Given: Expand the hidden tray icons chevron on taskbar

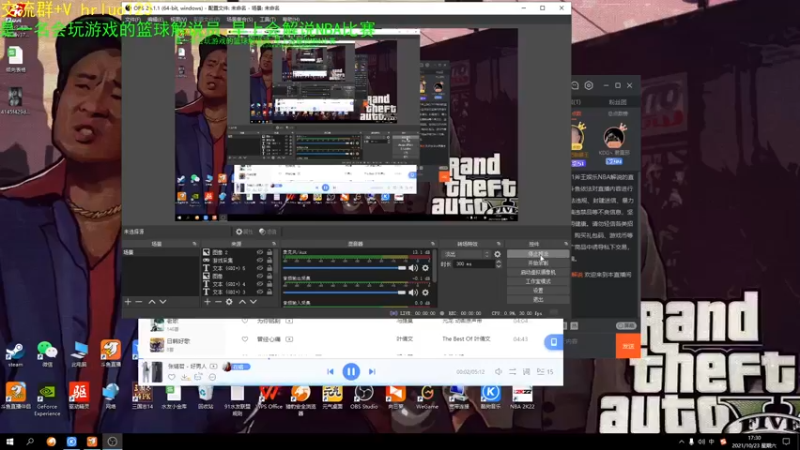Looking at the screenshot, I should pyautogui.click(x=681, y=442).
